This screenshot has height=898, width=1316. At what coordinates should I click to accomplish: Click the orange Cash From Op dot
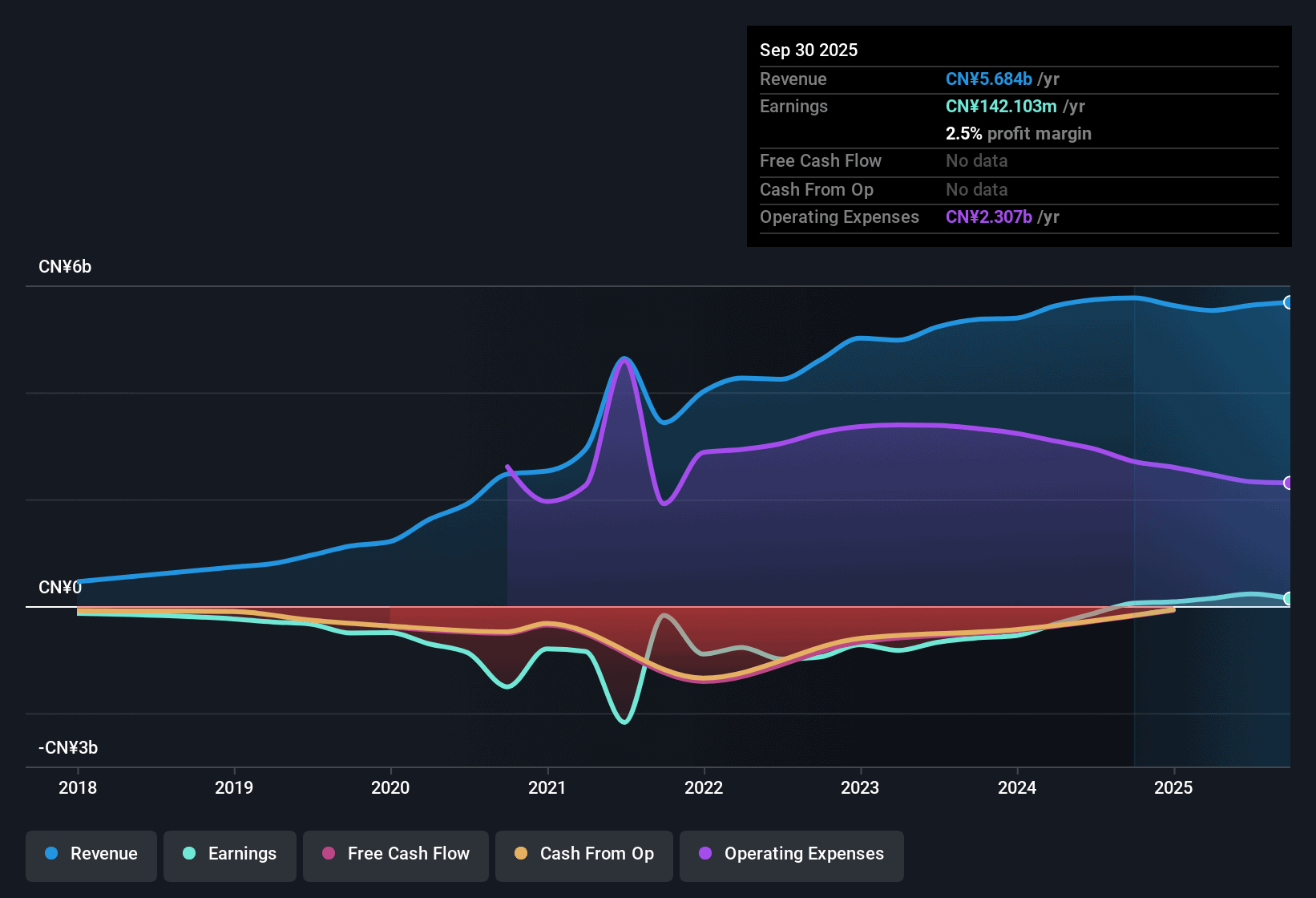[x=521, y=854]
